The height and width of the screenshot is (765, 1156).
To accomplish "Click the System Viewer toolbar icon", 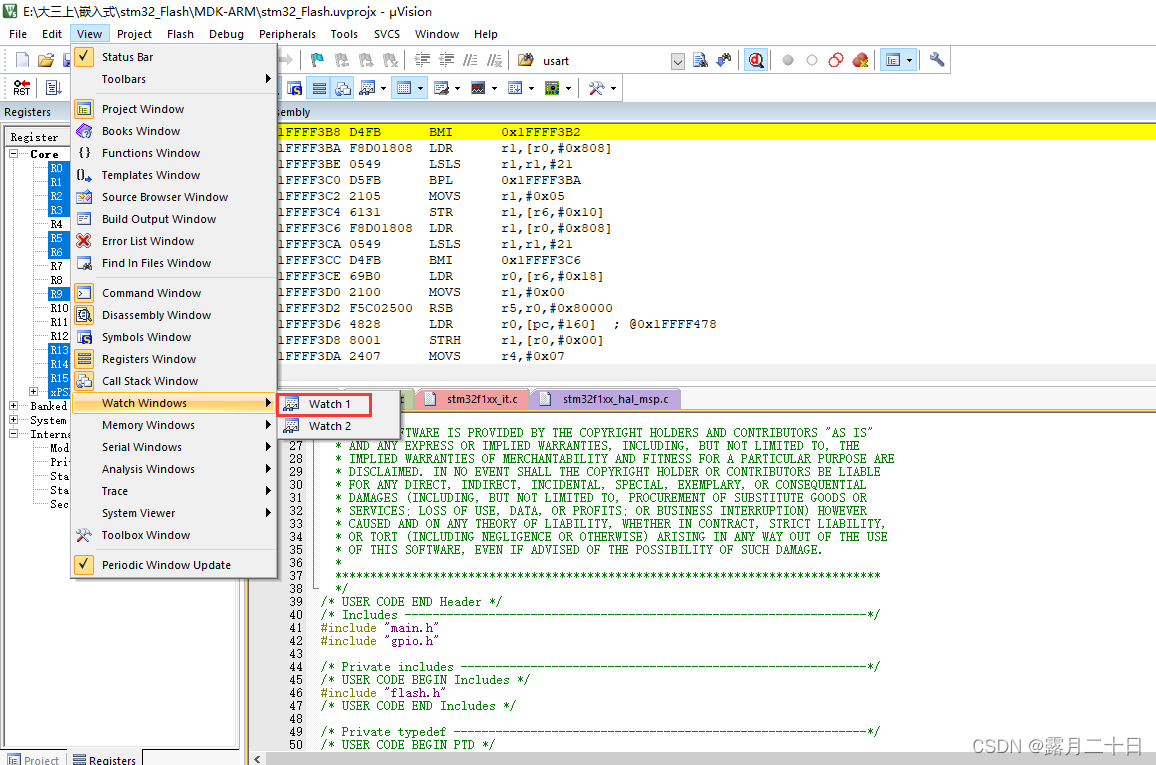I will (552, 88).
